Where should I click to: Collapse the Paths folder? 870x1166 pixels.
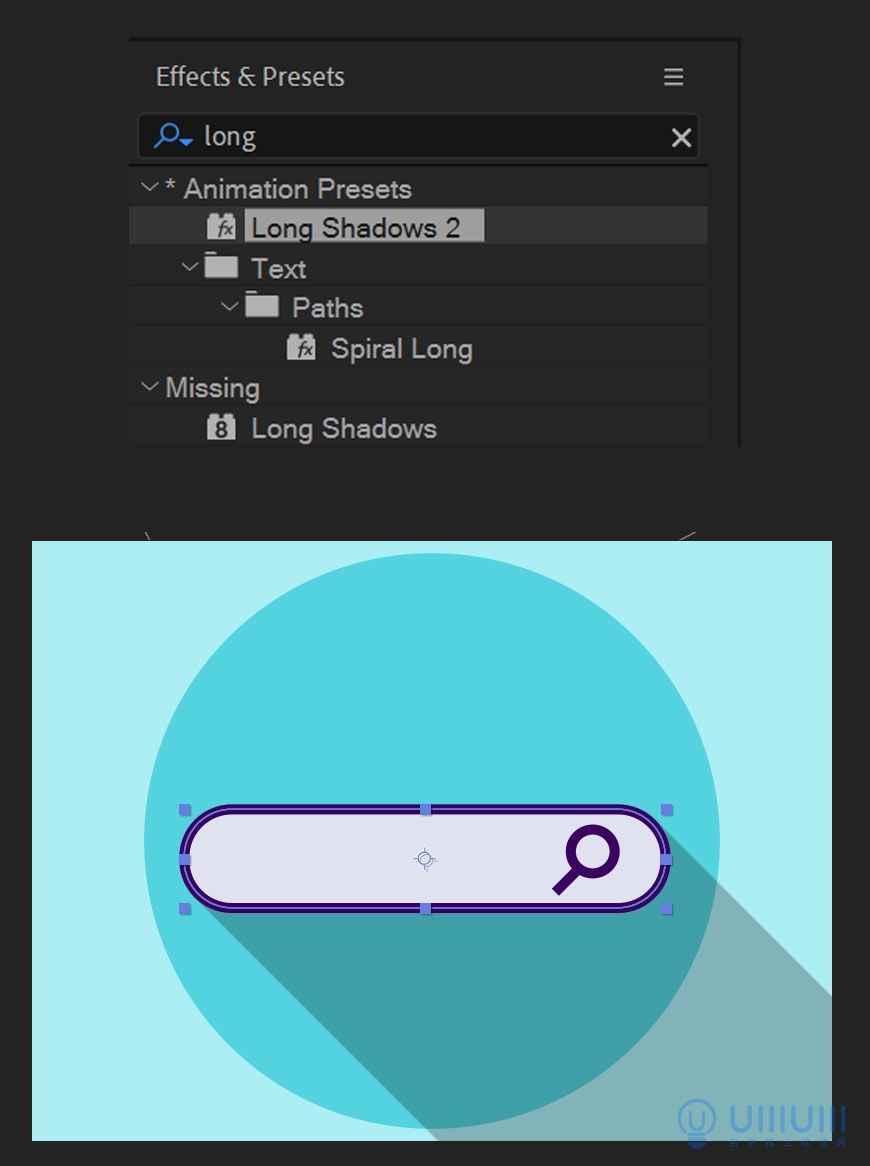point(230,306)
